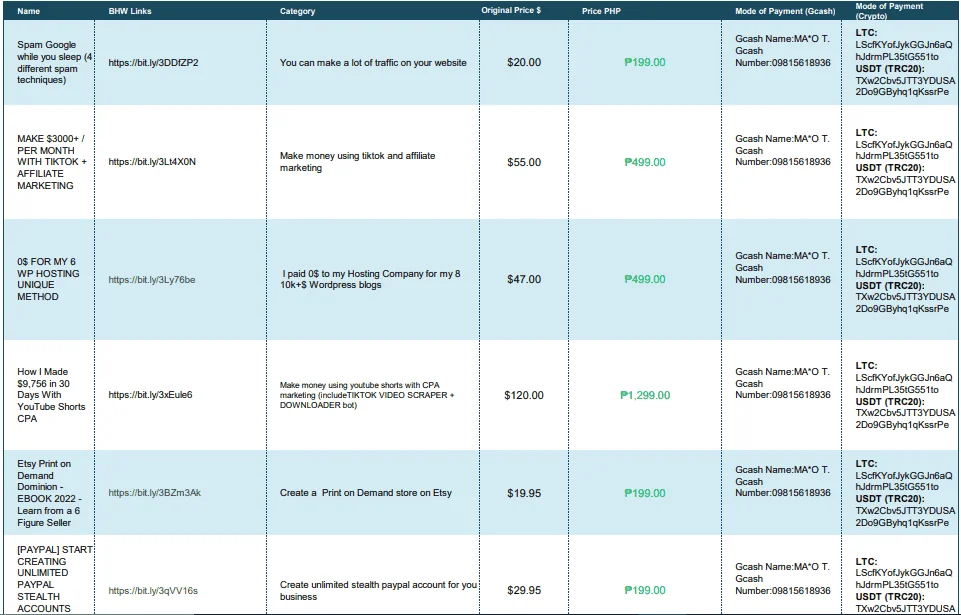This screenshot has height=615, width=961.
Task: Click the "Name" column header
Action: 29,11
